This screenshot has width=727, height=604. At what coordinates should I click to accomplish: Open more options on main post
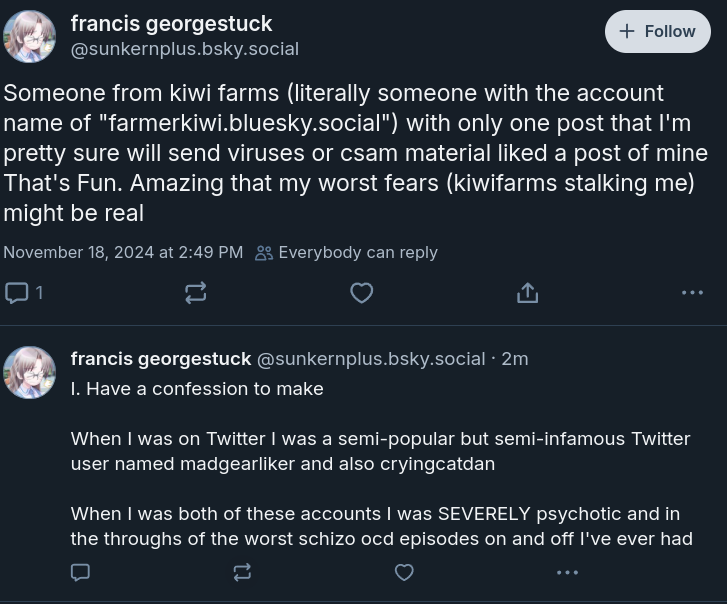(x=692, y=293)
